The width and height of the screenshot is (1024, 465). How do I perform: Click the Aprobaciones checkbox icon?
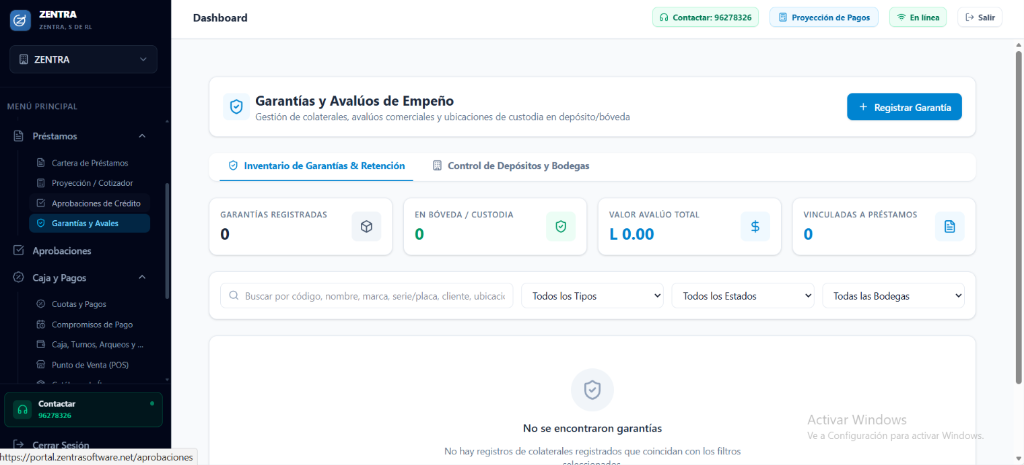pyautogui.click(x=19, y=251)
